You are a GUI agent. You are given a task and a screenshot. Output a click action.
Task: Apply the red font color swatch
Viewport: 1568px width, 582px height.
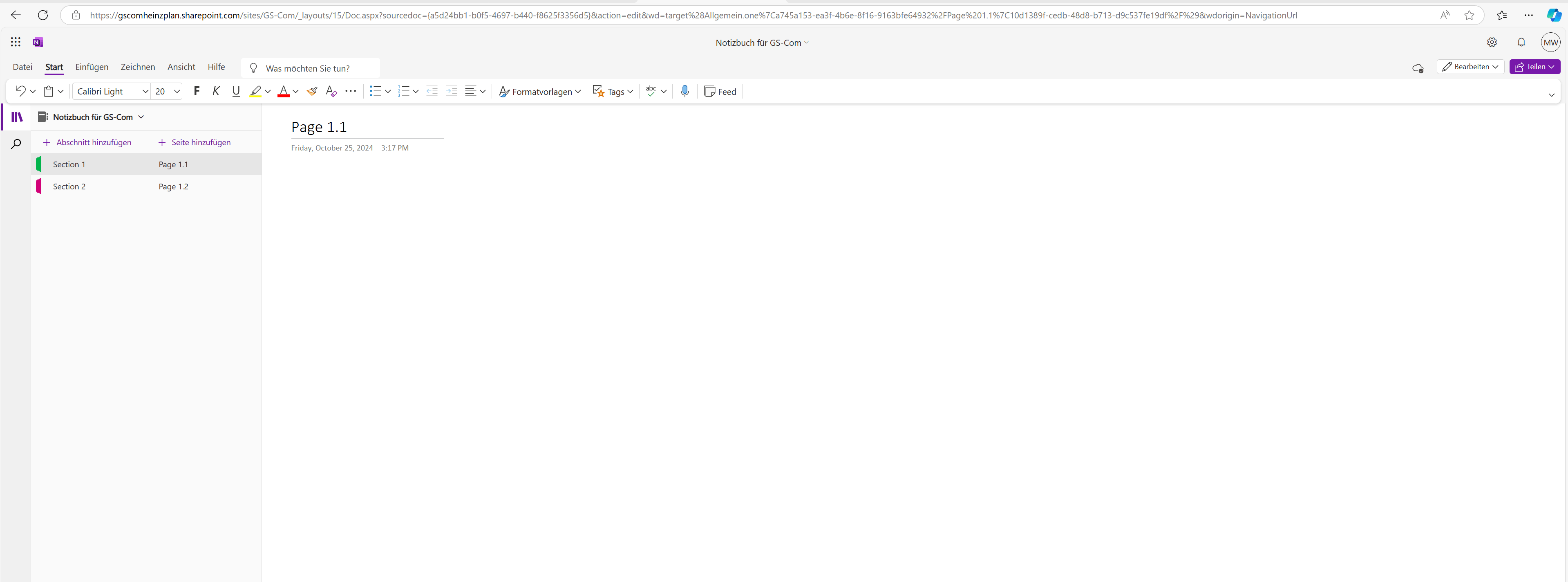click(283, 92)
